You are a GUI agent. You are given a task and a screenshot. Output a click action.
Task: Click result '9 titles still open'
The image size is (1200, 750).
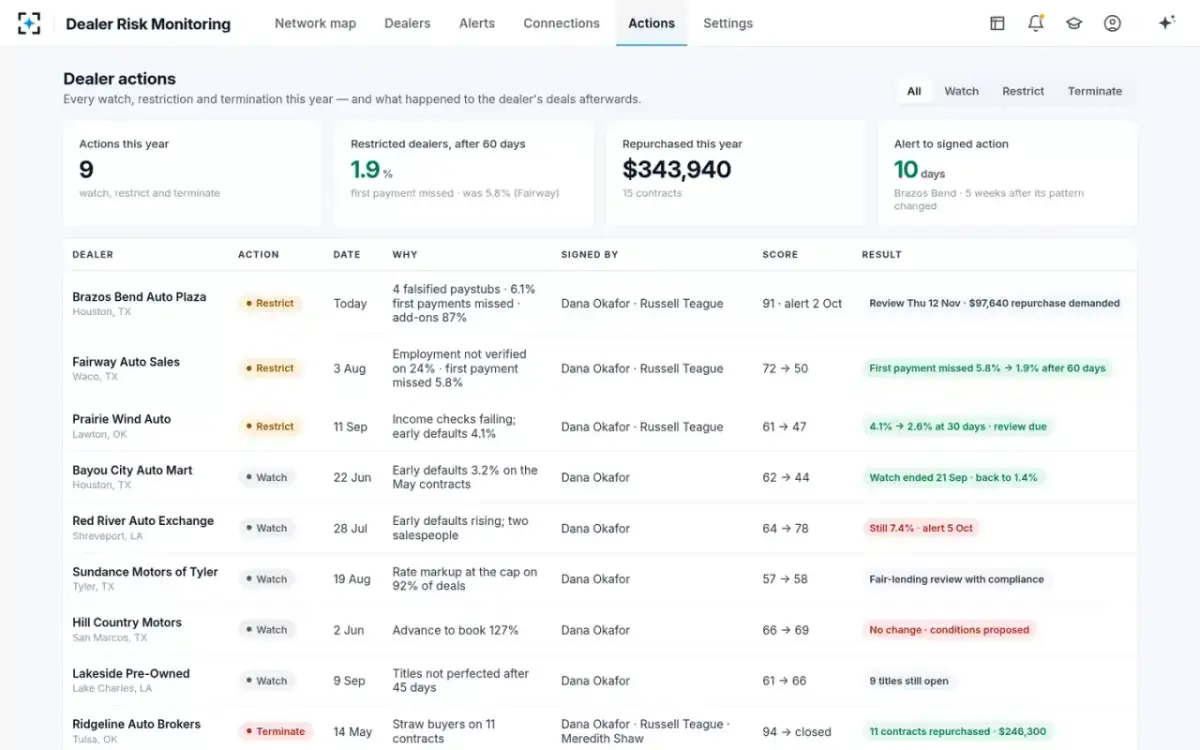(909, 681)
